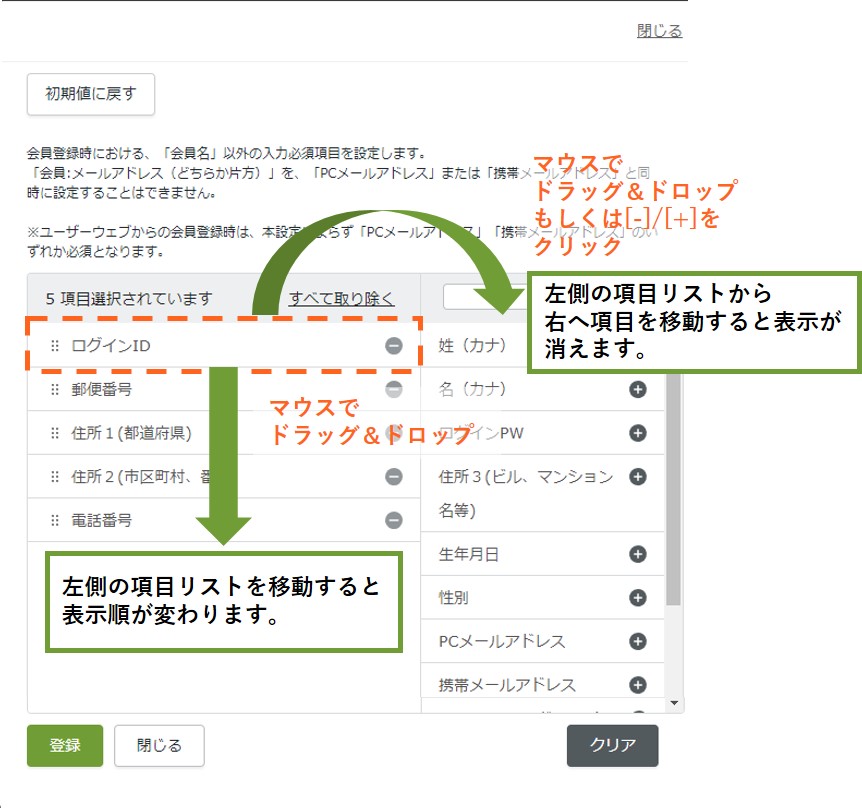Select ログインID item text

click(x=110, y=346)
